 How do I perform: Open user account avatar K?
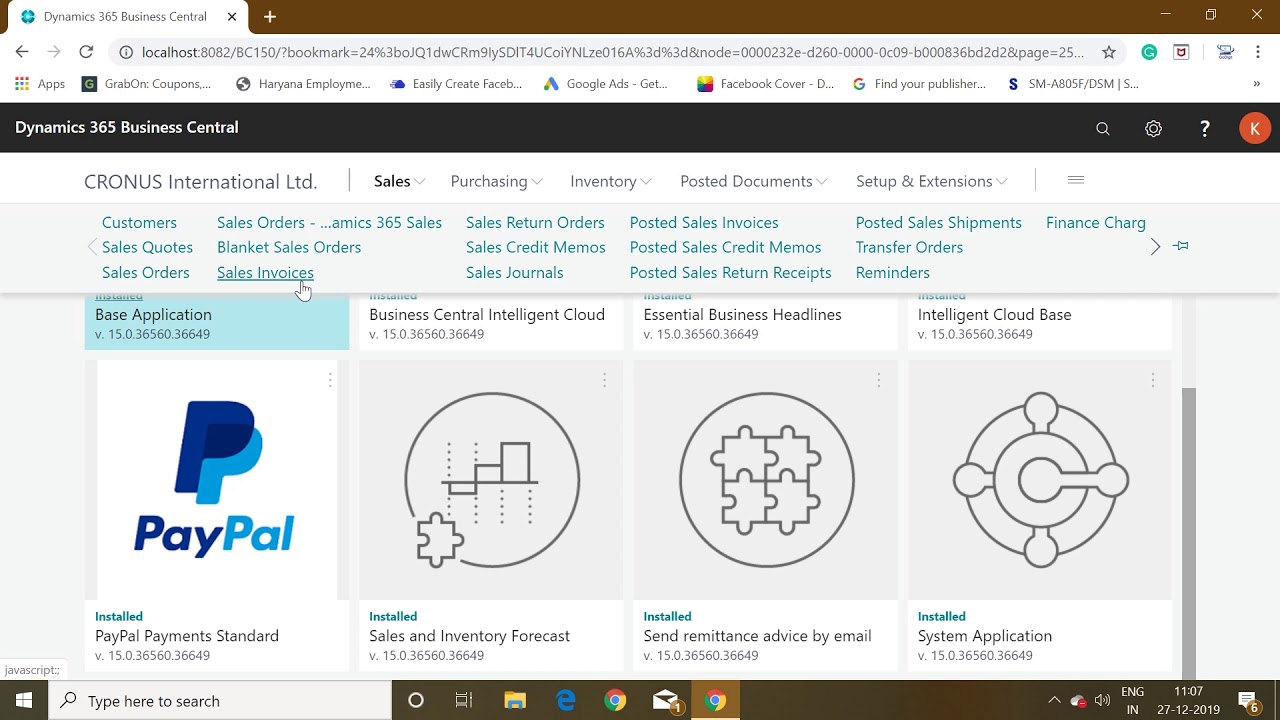(x=1255, y=128)
